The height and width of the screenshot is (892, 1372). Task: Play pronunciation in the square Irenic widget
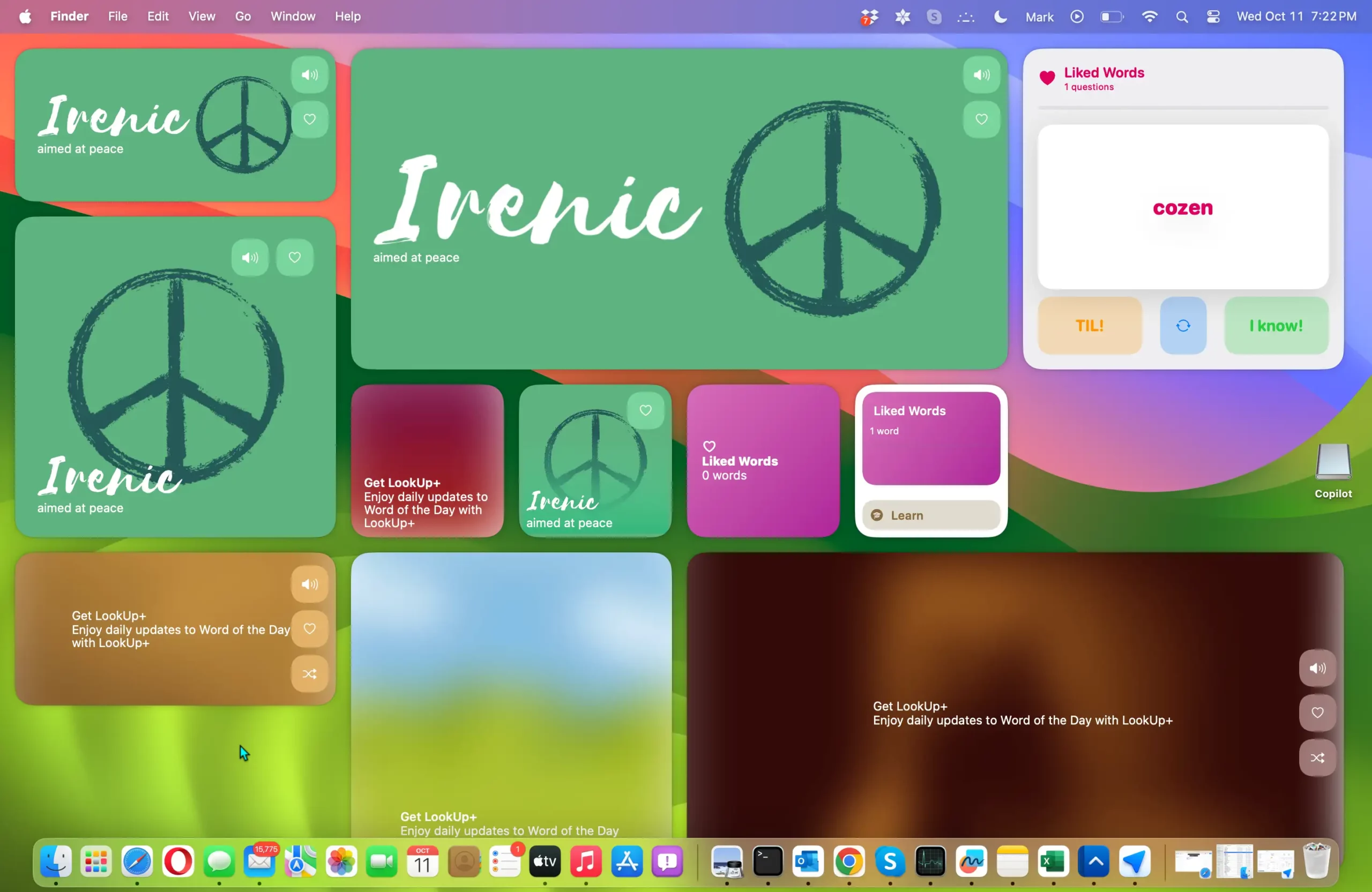tap(250, 258)
